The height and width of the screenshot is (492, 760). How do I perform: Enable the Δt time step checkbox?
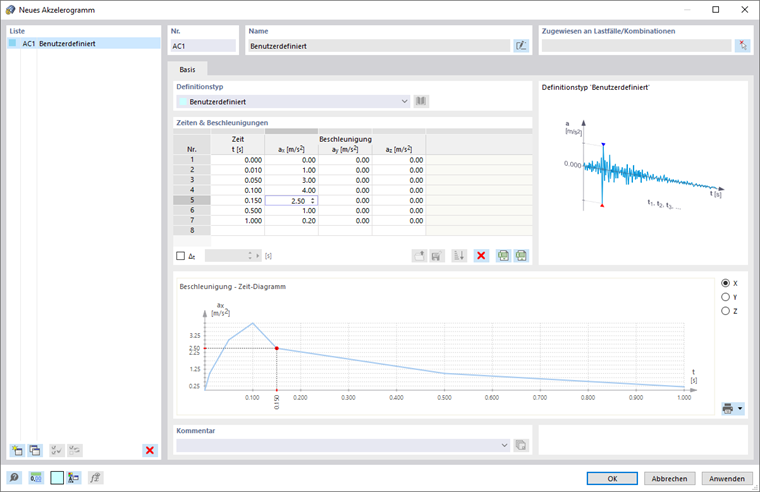[x=181, y=255]
